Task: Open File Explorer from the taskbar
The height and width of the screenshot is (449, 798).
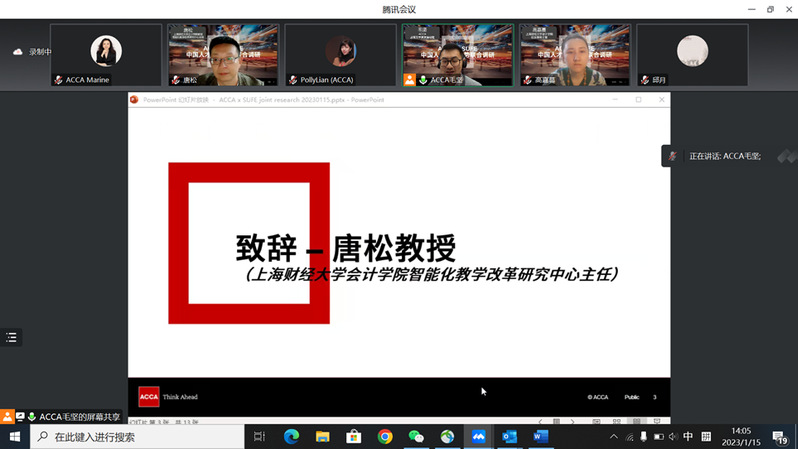Action: coord(322,437)
